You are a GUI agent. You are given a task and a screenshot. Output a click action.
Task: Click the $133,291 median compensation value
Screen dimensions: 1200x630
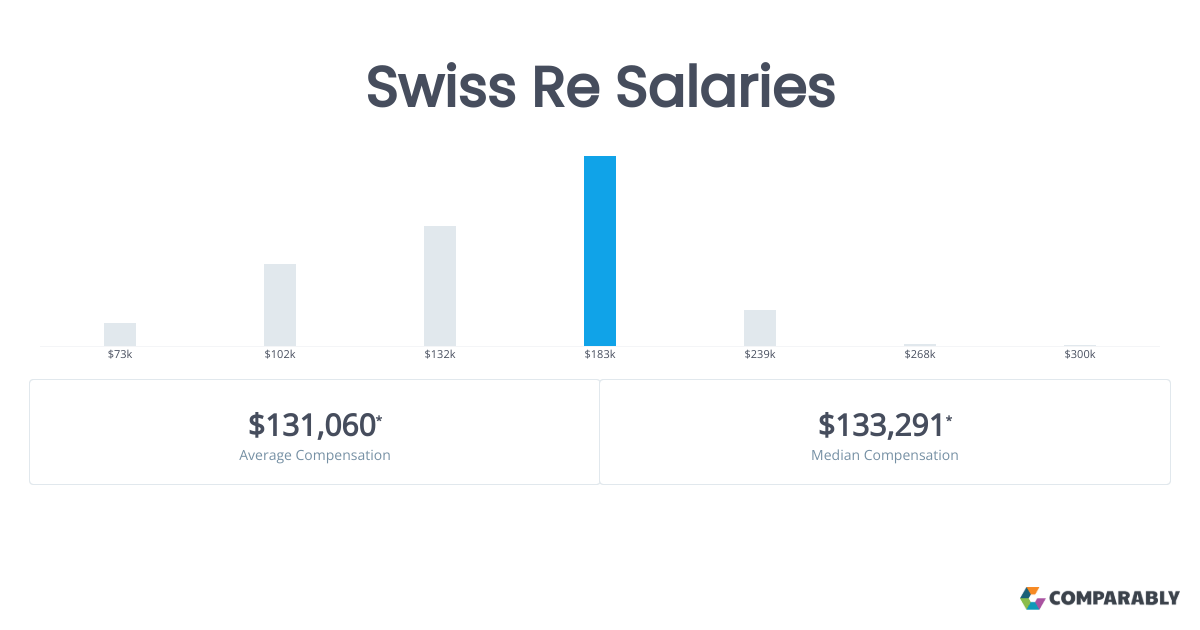[x=881, y=425]
